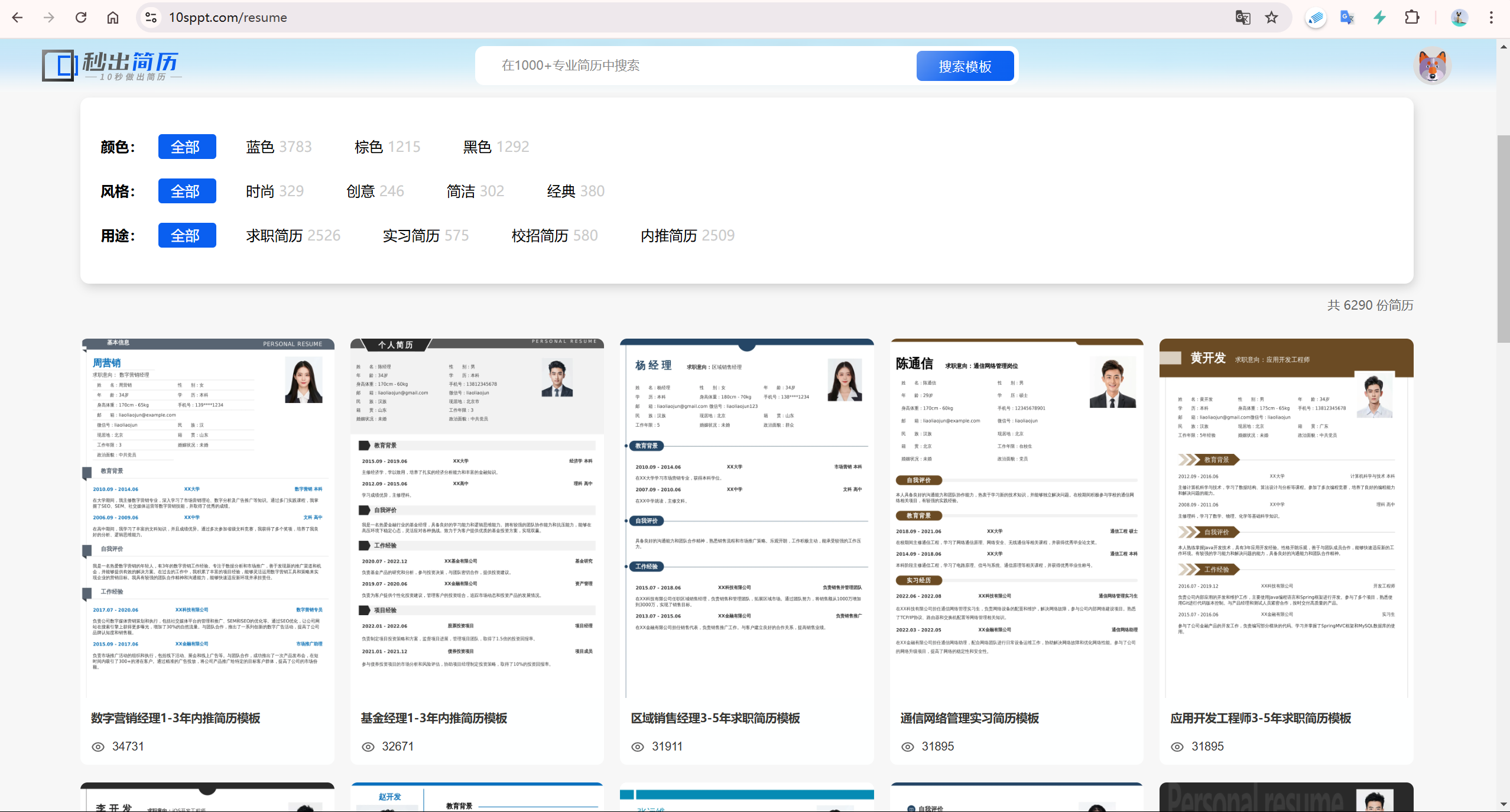Filter by 时尚 style
1510x812 pixels.
click(275, 191)
